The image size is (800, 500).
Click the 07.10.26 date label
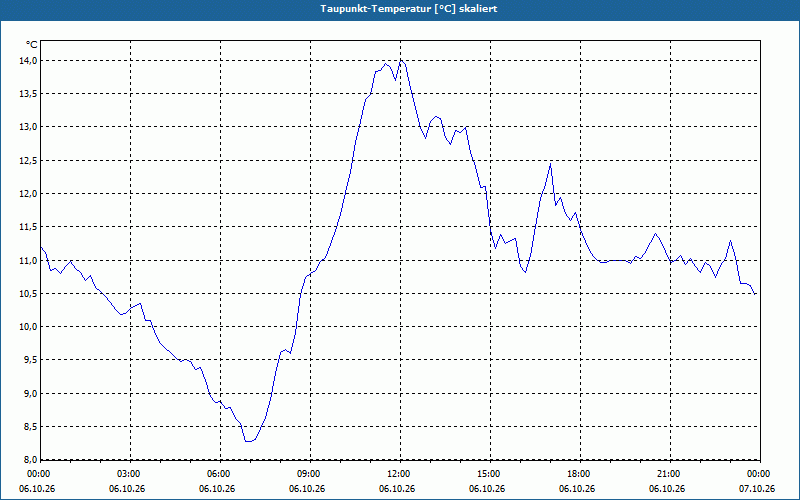click(x=757, y=489)
